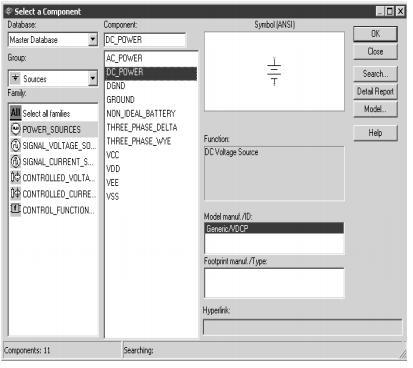Click the SIGNAL_VOLTAGE_SO... family icon
This screenshot has height=368, width=413.
coord(15,145)
